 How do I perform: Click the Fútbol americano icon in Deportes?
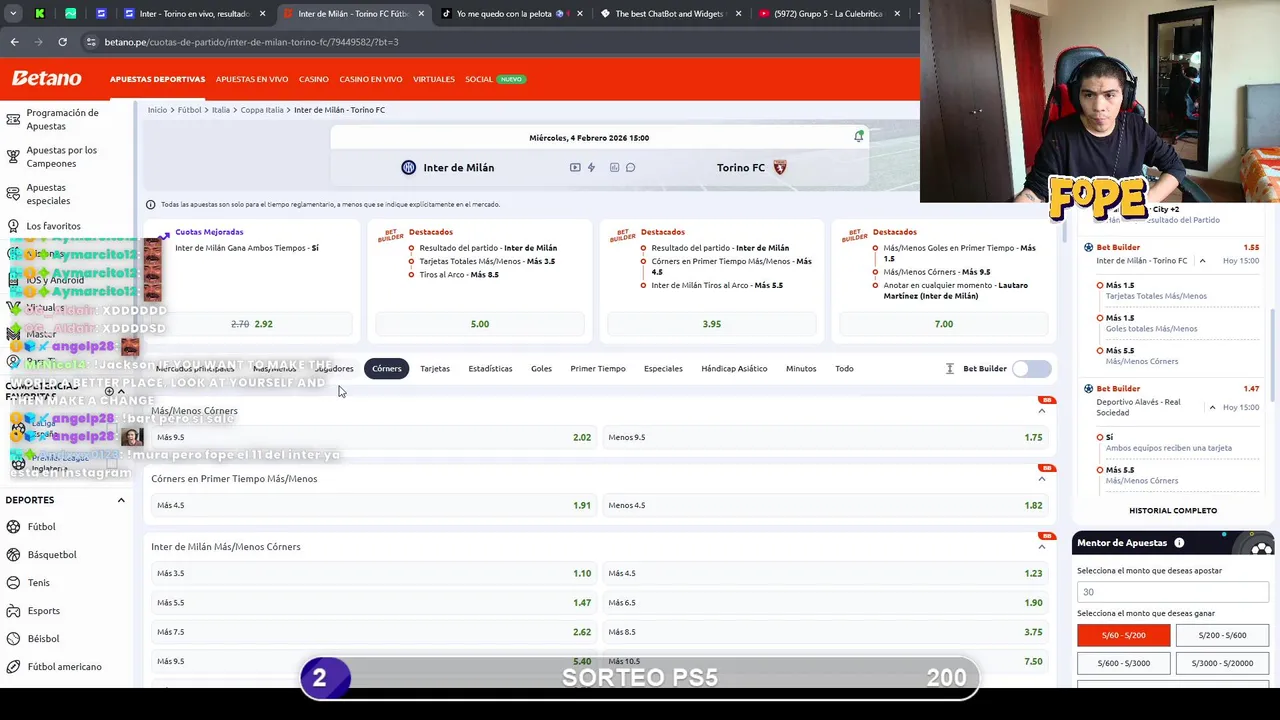[13, 667]
